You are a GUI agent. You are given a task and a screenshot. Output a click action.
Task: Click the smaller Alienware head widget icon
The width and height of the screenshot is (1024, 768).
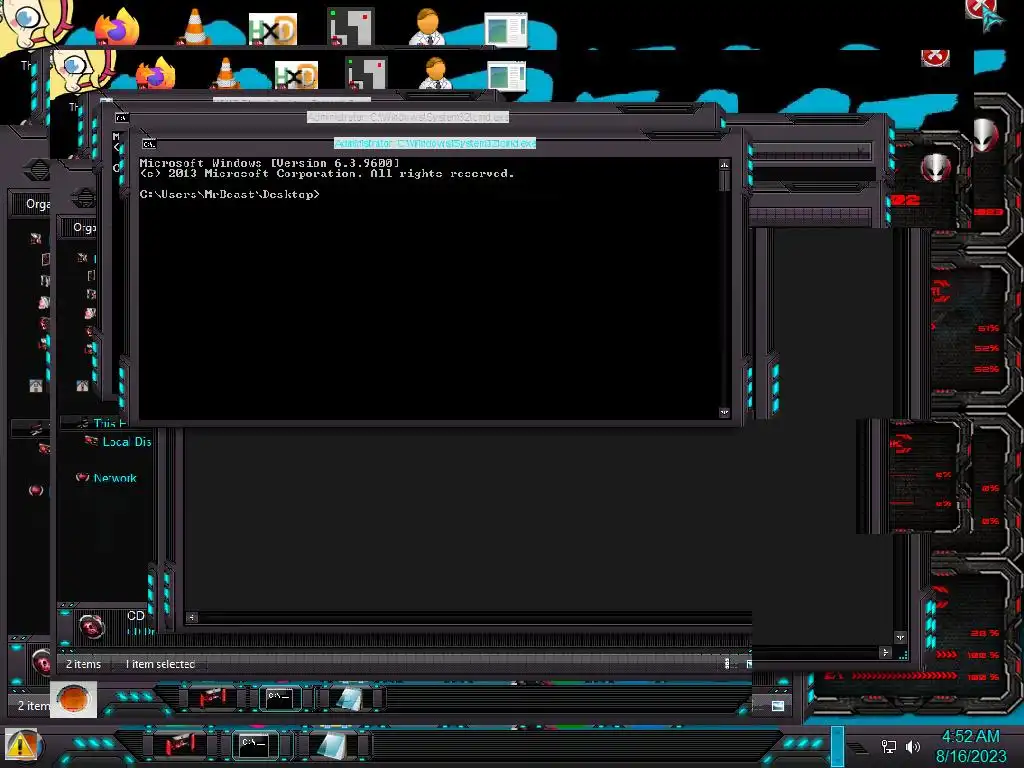pyautogui.click(x=936, y=167)
